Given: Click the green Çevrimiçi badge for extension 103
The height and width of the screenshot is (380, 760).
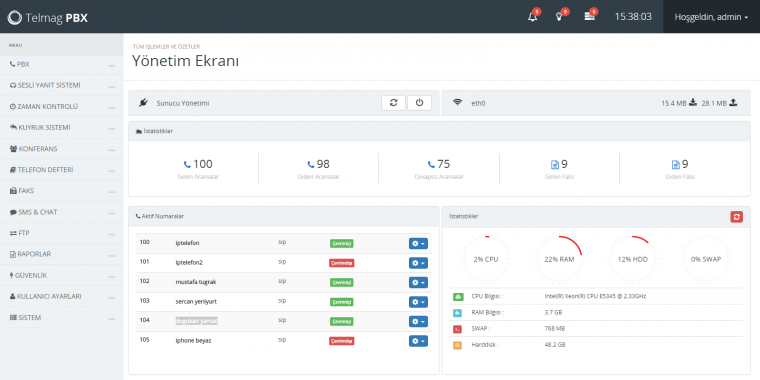Looking at the screenshot, I should click(342, 302).
